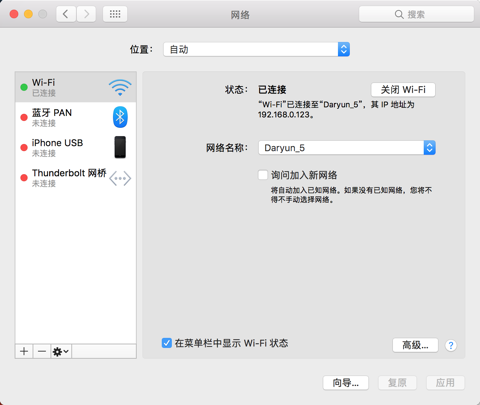This screenshot has width=480, height=405.
Task: Click the IP address text 192.168.0.123
Action: 284,115
